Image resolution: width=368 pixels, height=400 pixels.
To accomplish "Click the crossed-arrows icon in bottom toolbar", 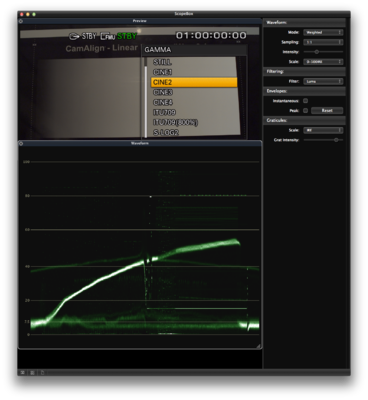I will click(22, 373).
